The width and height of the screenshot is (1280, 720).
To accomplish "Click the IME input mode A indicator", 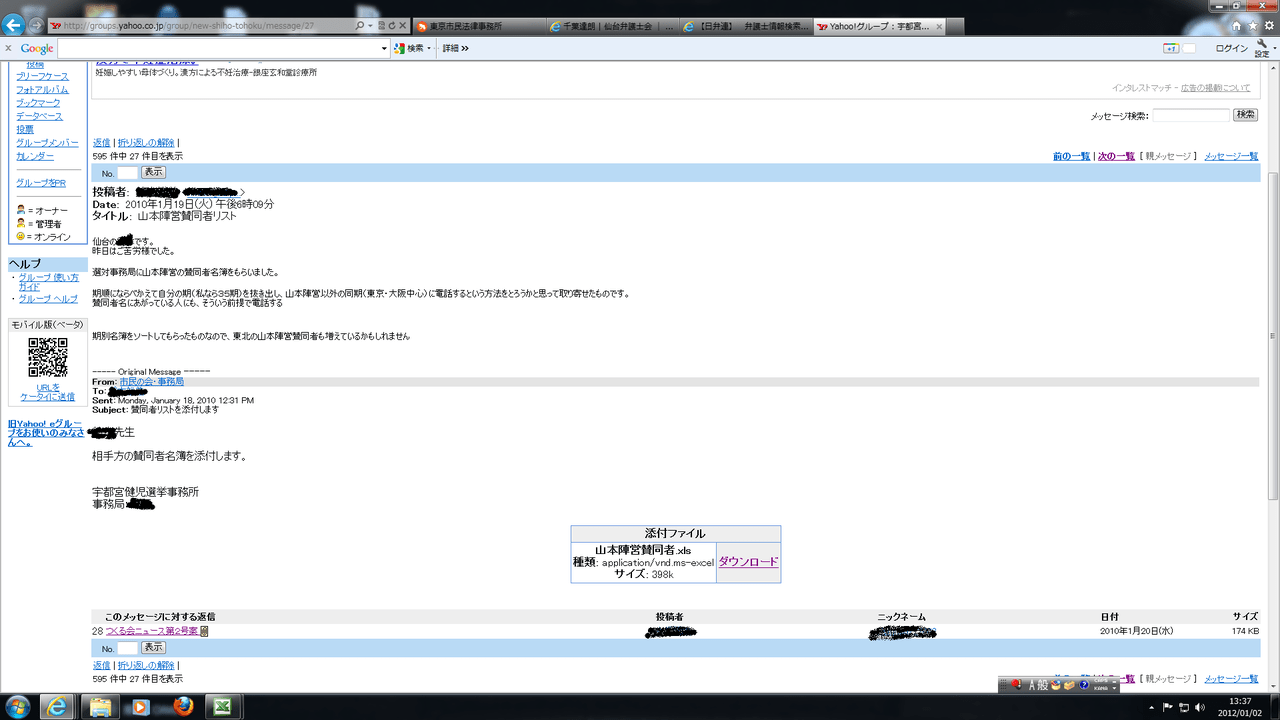I will click(x=1033, y=685).
